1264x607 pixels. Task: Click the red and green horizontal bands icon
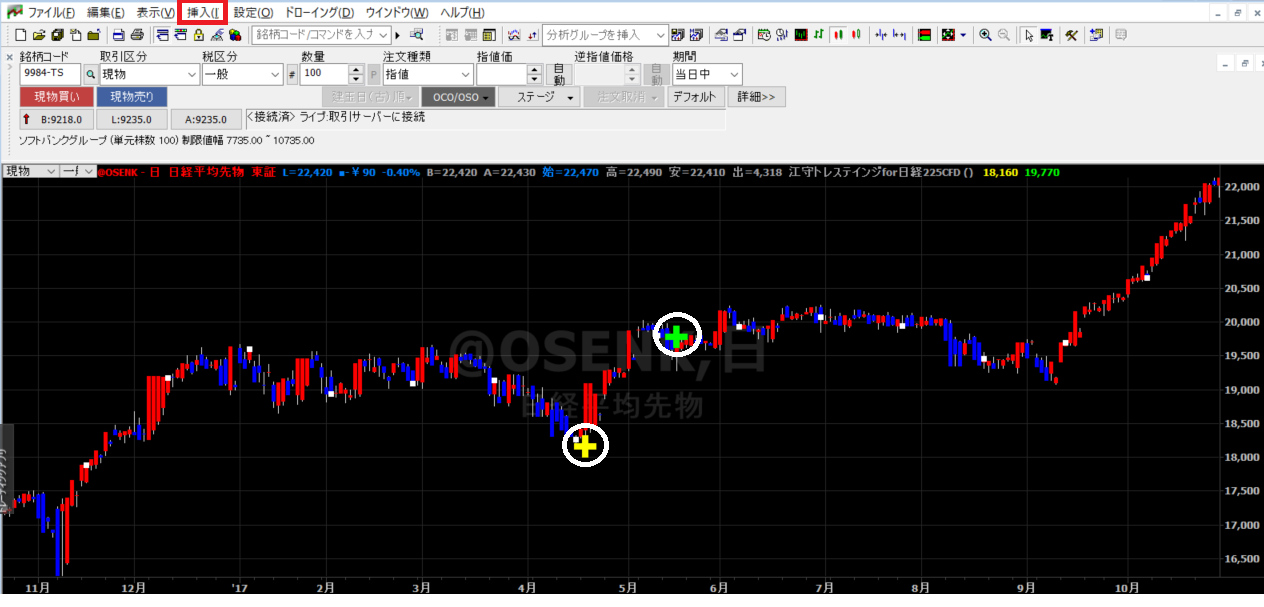[x=924, y=35]
